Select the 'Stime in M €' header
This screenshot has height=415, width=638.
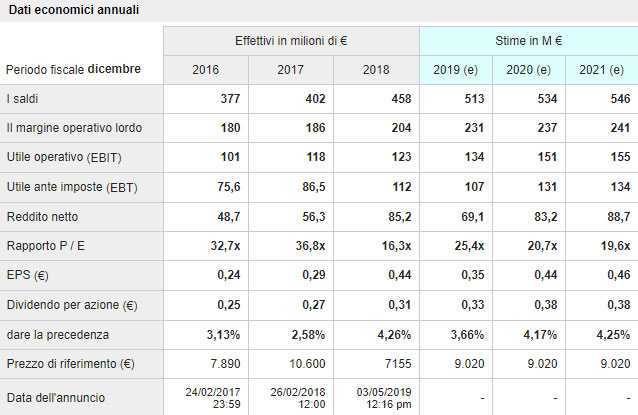(528, 39)
